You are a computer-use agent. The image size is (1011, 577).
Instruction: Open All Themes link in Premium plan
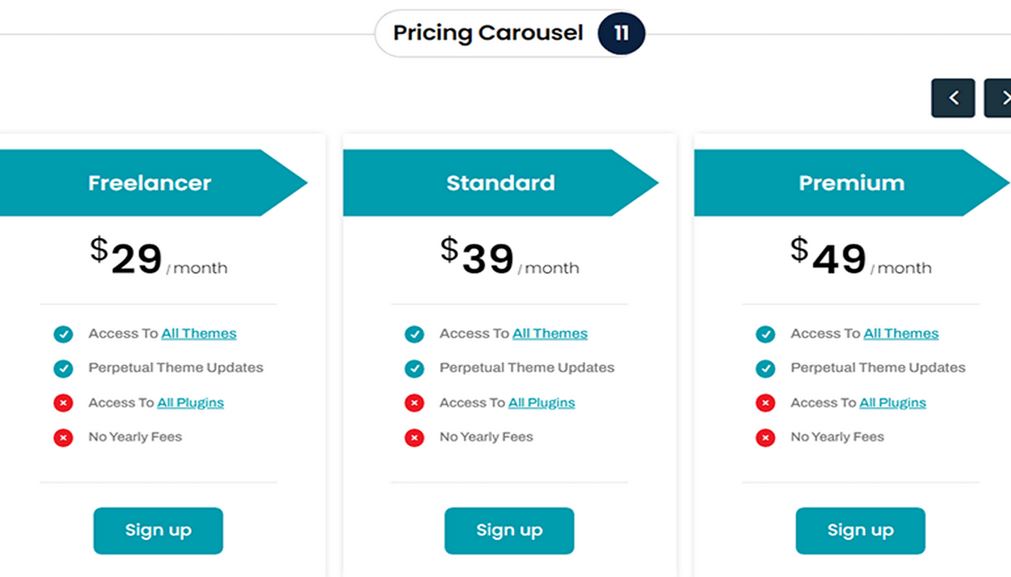coord(901,333)
